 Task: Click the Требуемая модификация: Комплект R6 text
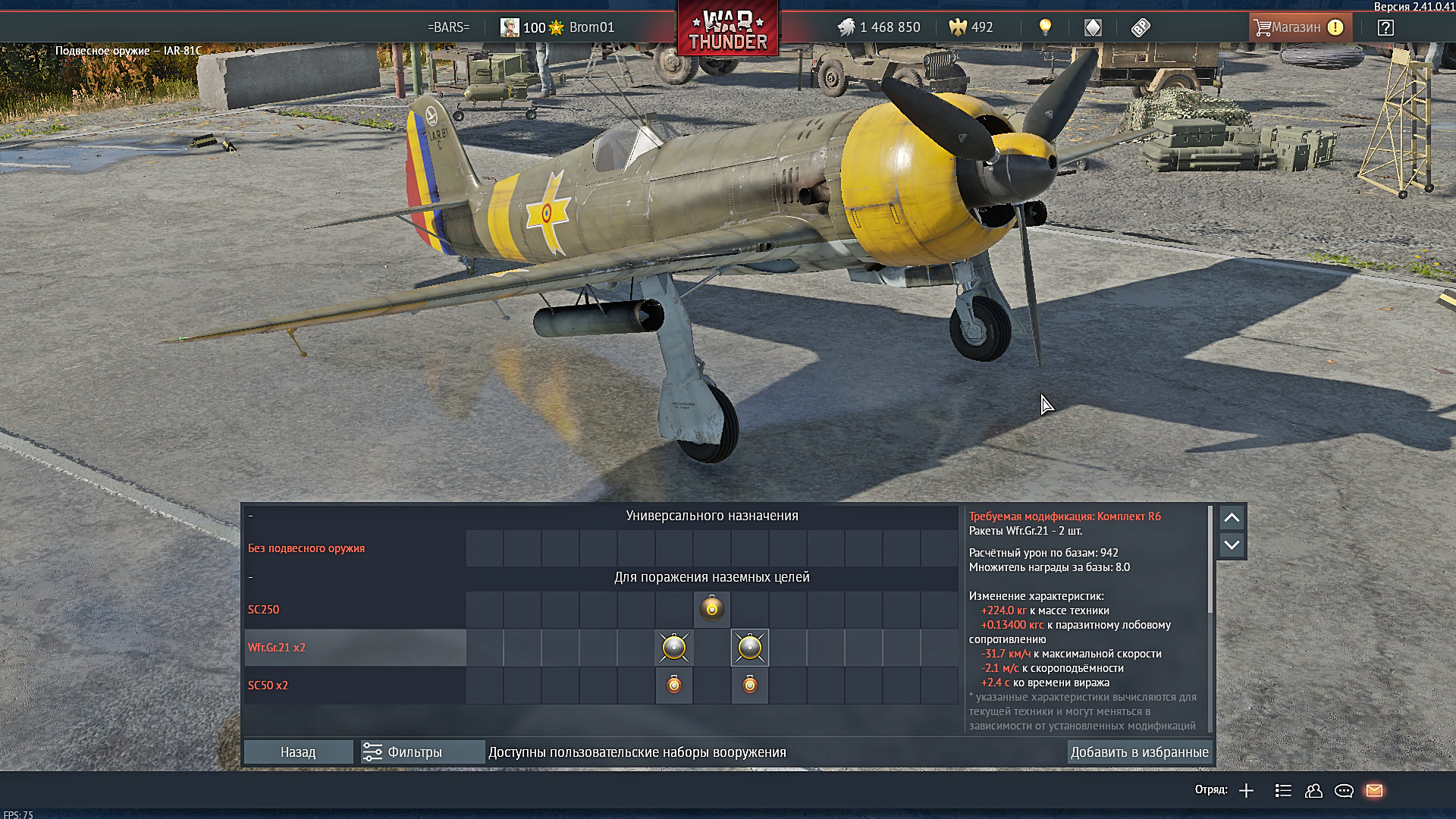click(x=1065, y=516)
